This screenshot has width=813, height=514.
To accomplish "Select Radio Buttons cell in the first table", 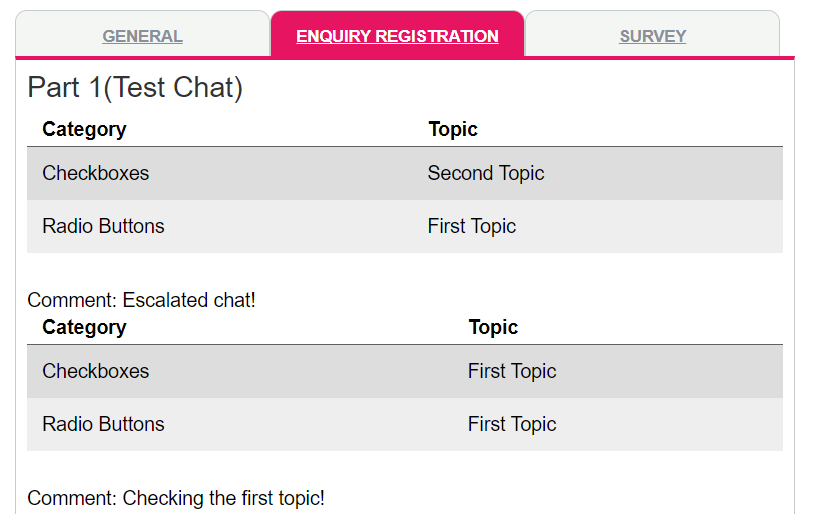I will (x=103, y=226).
